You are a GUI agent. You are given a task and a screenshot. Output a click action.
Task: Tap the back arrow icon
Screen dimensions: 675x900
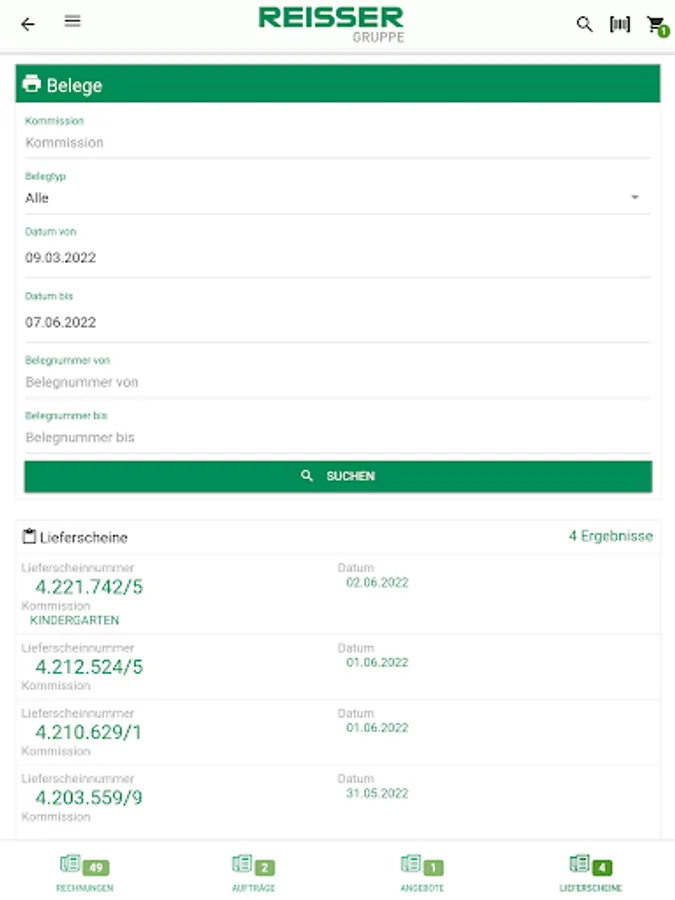(x=28, y=24)
